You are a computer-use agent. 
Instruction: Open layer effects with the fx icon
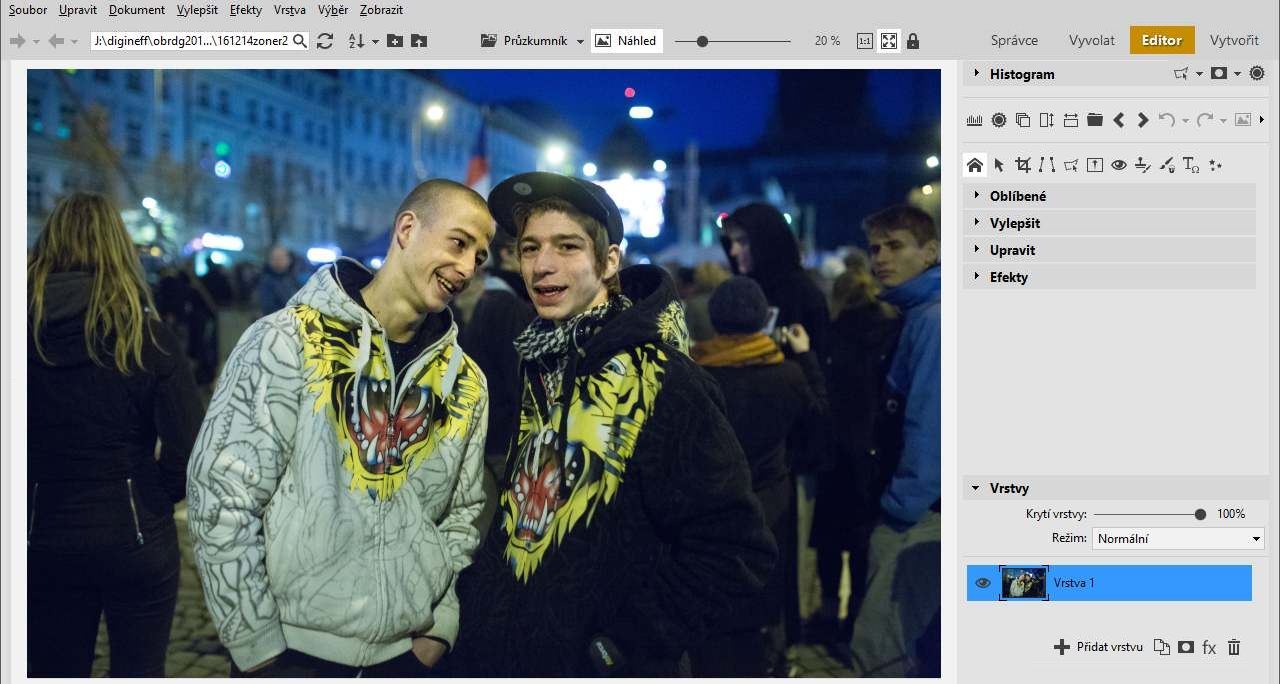click(1209, 648)
